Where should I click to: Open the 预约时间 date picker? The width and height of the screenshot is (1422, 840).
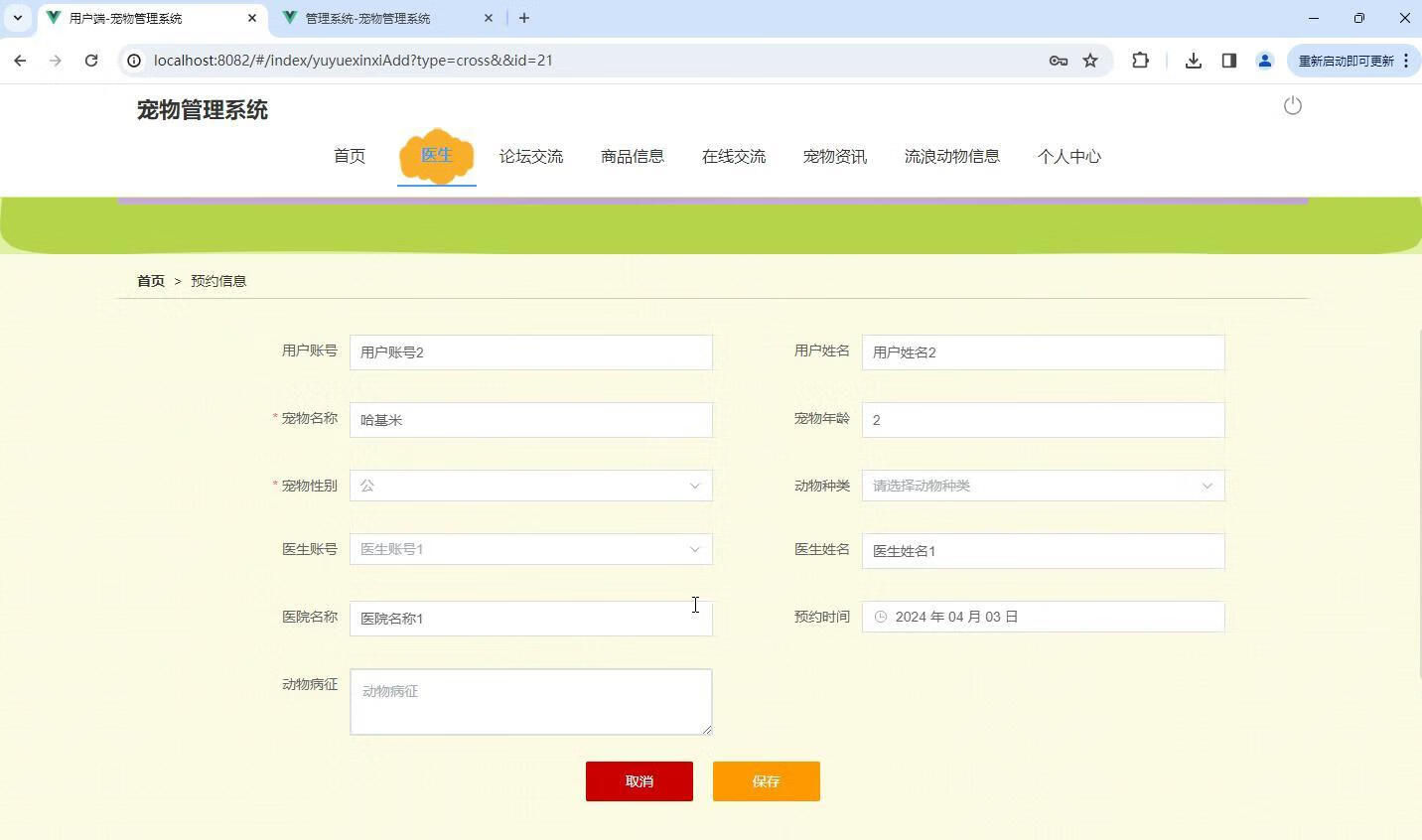coord(1044,617)
